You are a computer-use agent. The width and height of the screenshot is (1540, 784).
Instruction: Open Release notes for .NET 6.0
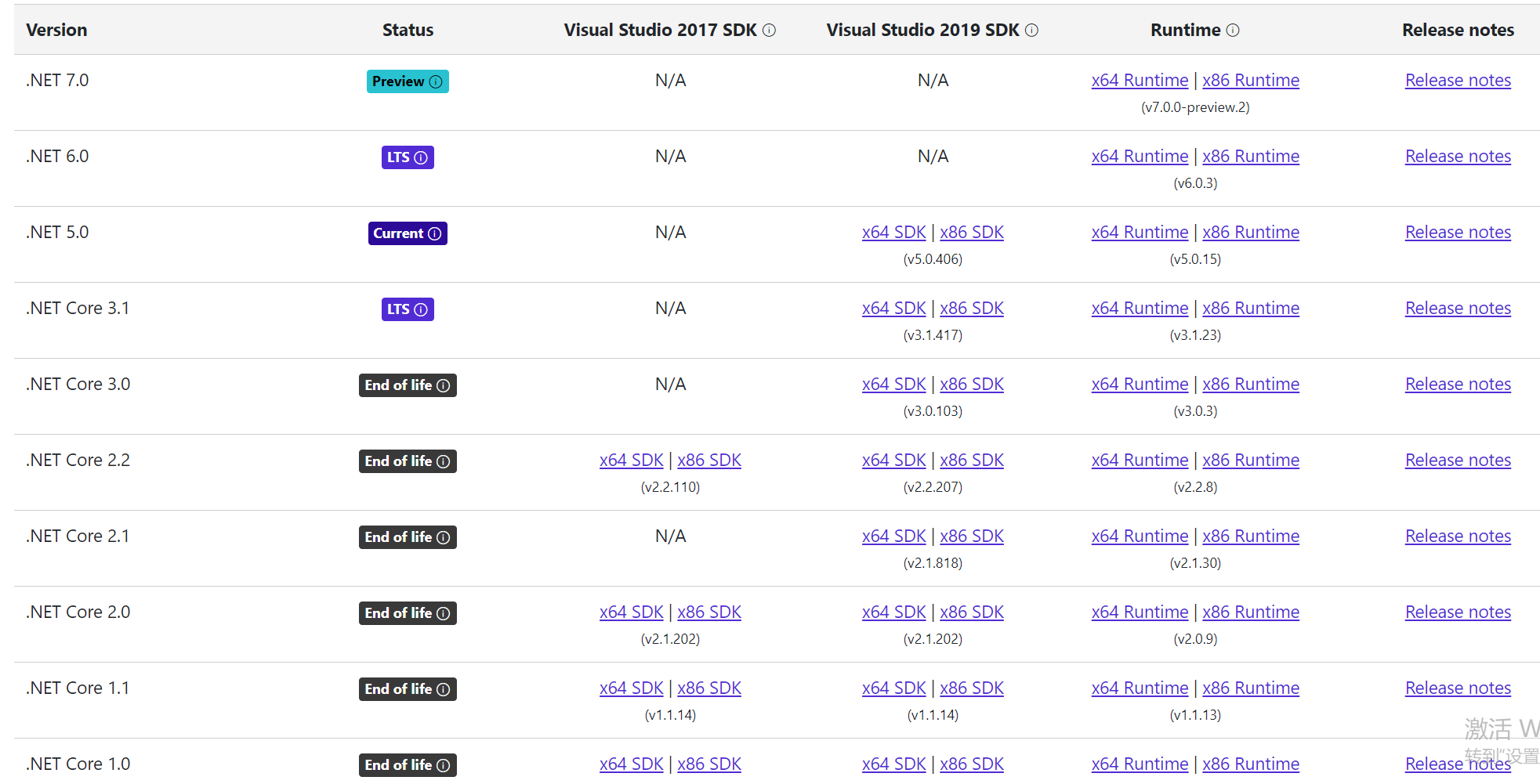point(1458,156)
